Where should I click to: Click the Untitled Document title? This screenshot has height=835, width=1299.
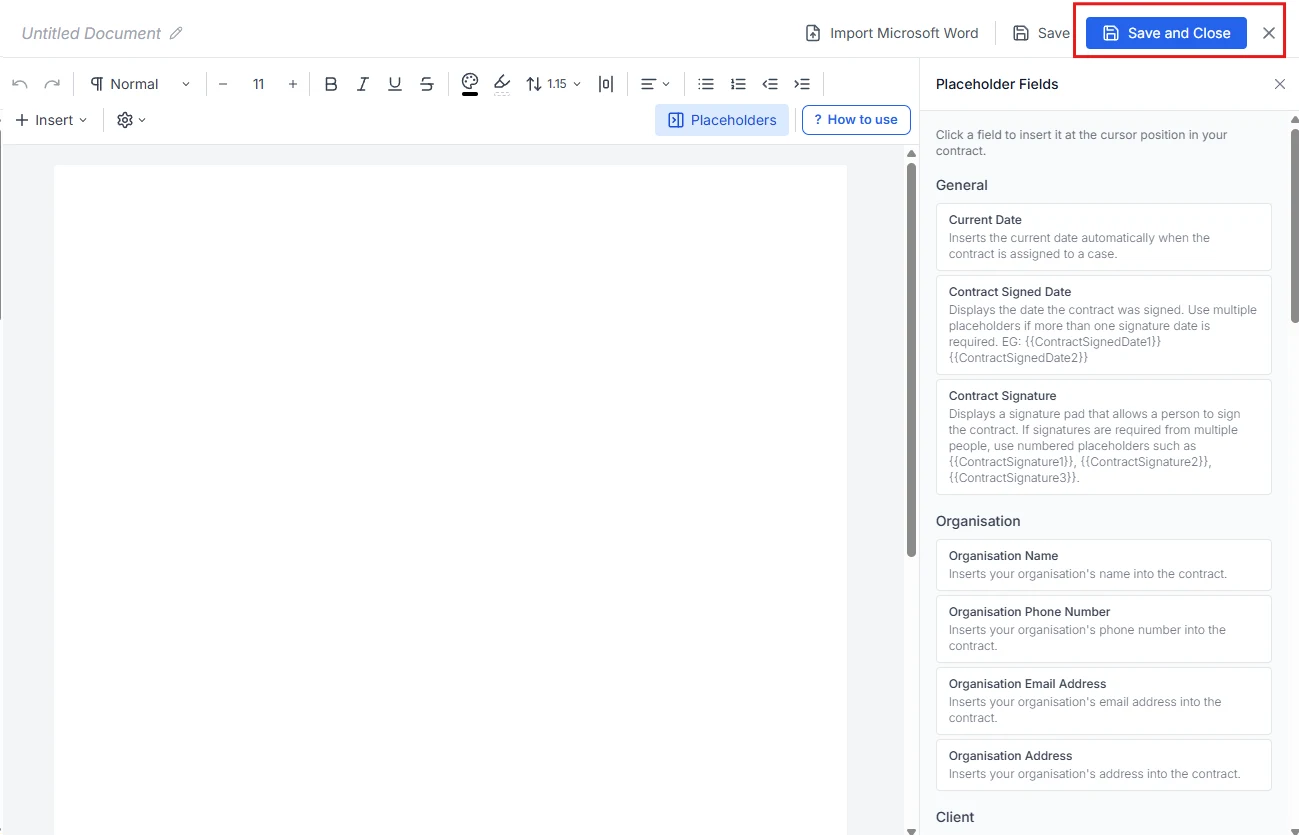tap(91, 33)
